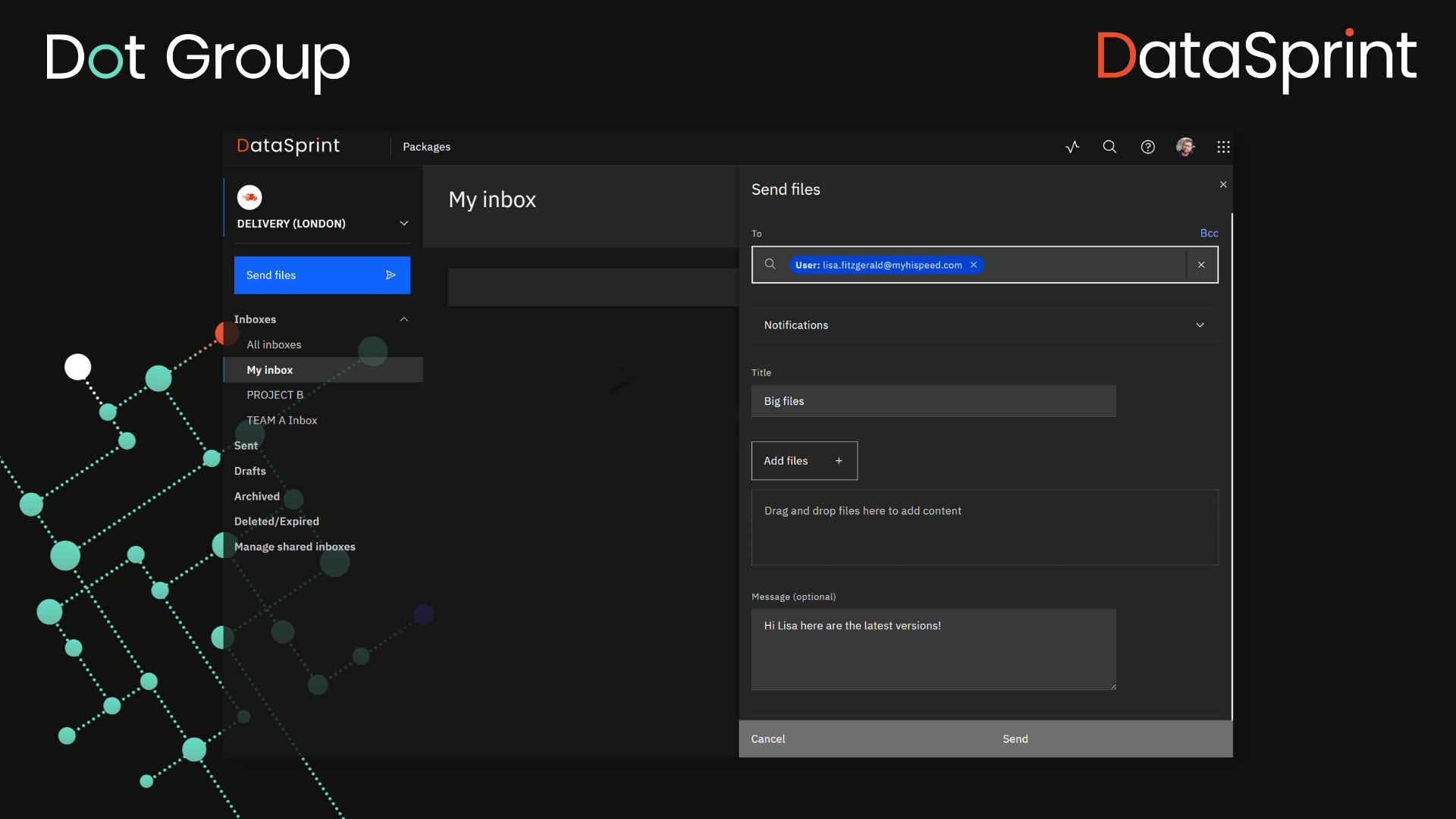This screenshot has height=819, width=1456.
Task: Cancel the send files form
Action: pyautogui.click(x=767, y=739)
